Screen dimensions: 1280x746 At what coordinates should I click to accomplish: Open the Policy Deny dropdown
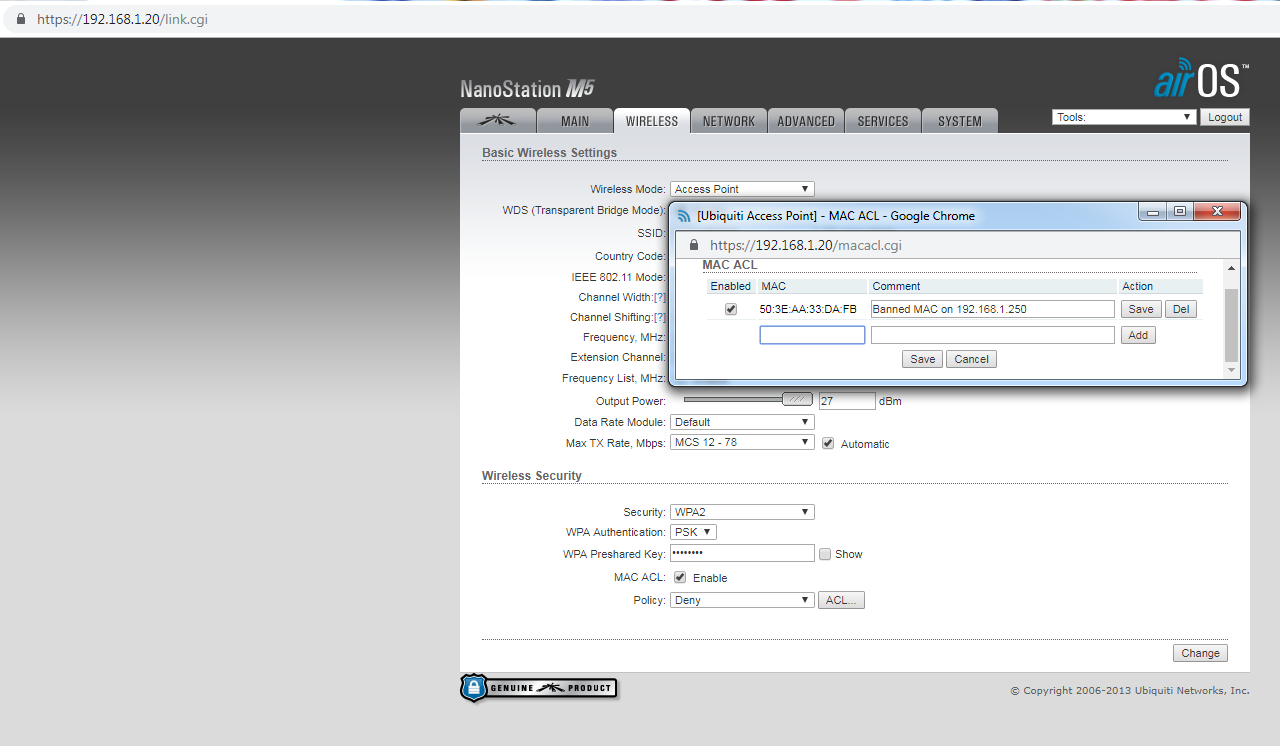(742, 600)
